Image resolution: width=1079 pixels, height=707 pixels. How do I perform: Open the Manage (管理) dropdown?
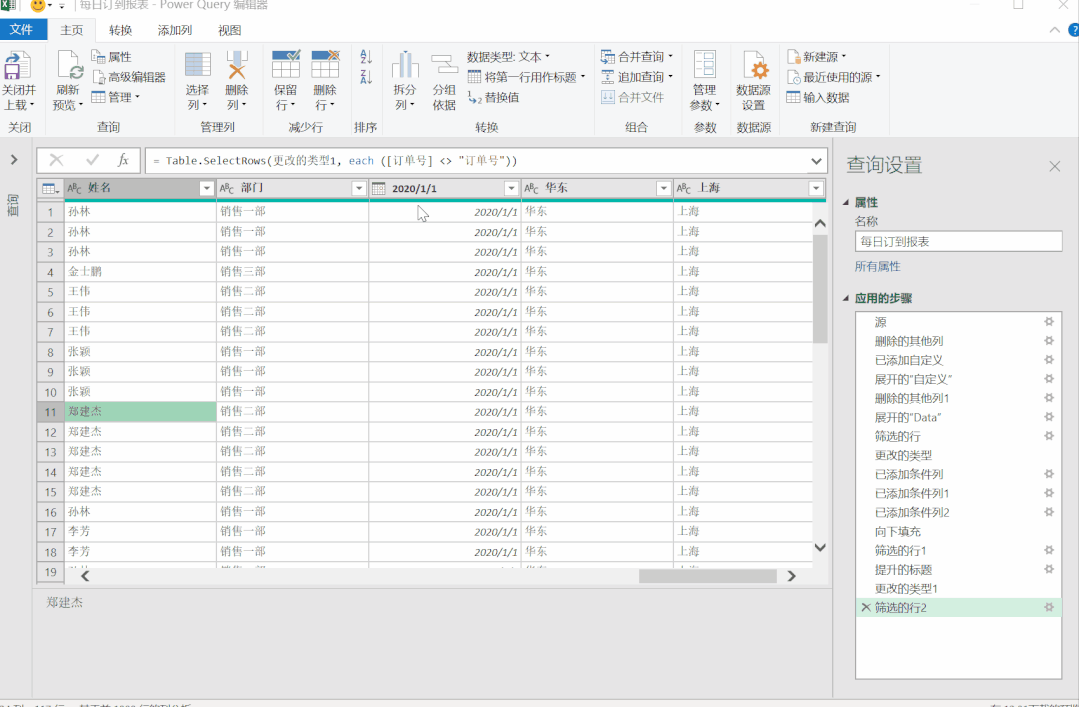(116, 97)
